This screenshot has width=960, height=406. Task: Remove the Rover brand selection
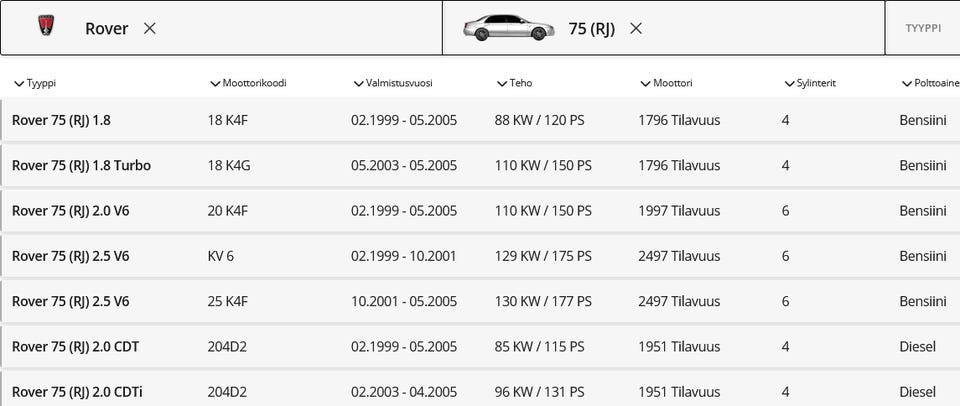[149, 28]
